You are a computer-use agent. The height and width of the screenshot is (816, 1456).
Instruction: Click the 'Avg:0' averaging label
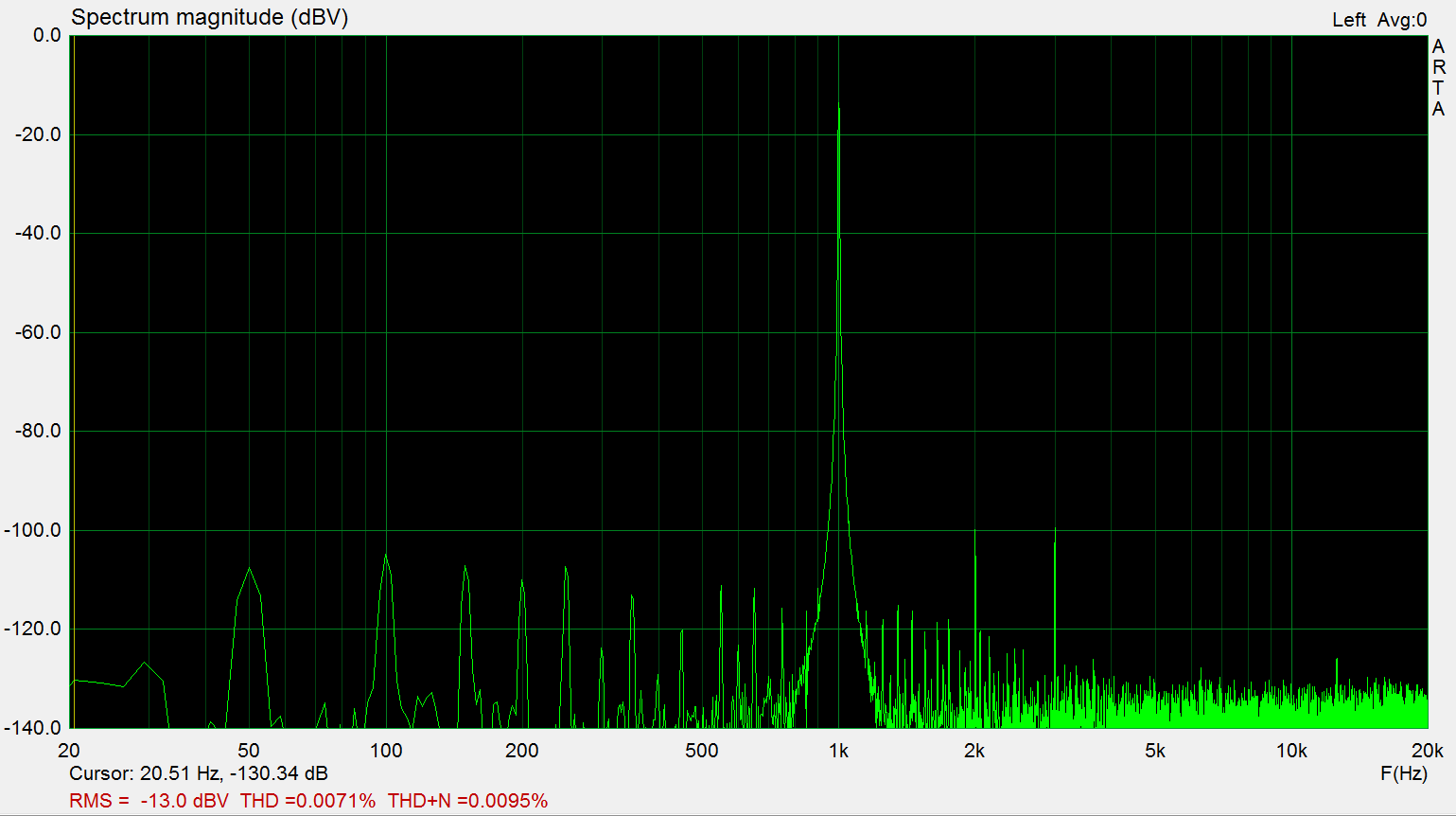pos(1402,20)
